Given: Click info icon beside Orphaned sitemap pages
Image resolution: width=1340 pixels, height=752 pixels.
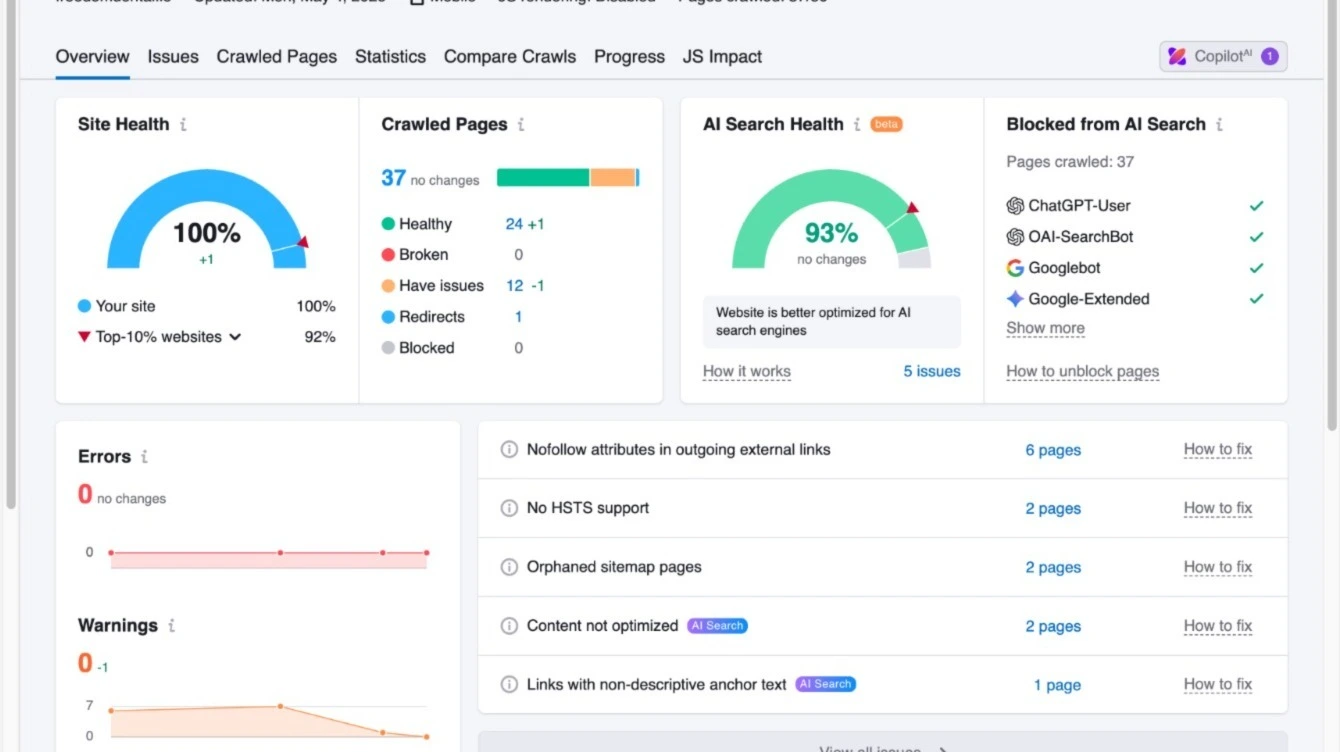Looking at the screenshot, I should 509,567.
